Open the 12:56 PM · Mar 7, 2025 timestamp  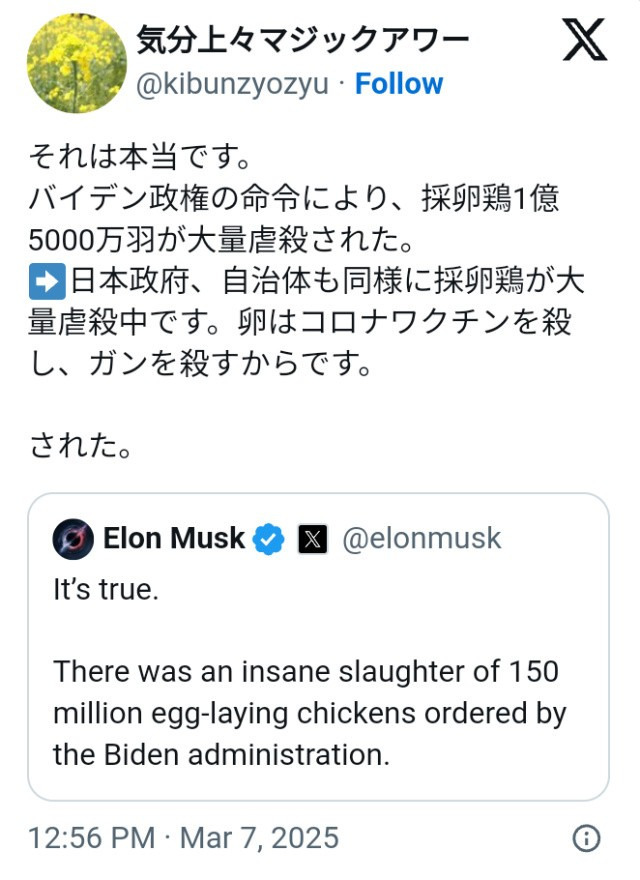tap(184, 838)
